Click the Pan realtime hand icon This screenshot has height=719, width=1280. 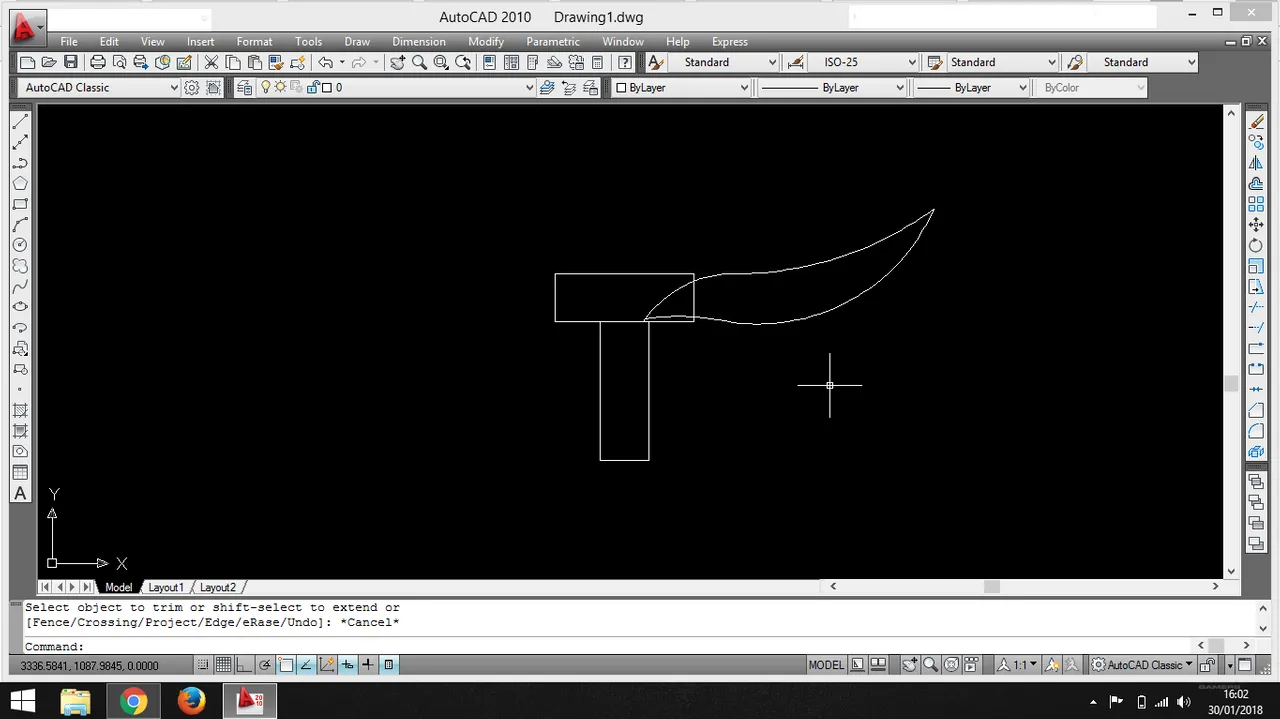pyautogui.click(x=398, y=62)
